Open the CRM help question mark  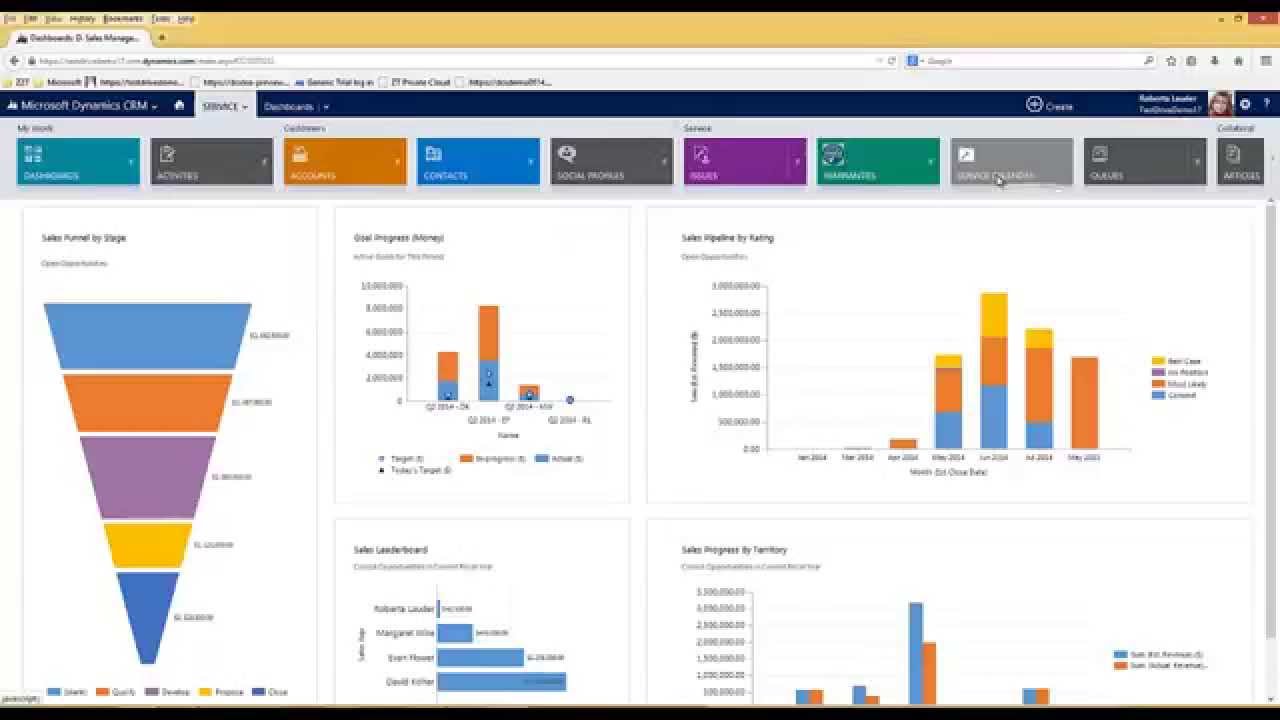pos(1266,104)
